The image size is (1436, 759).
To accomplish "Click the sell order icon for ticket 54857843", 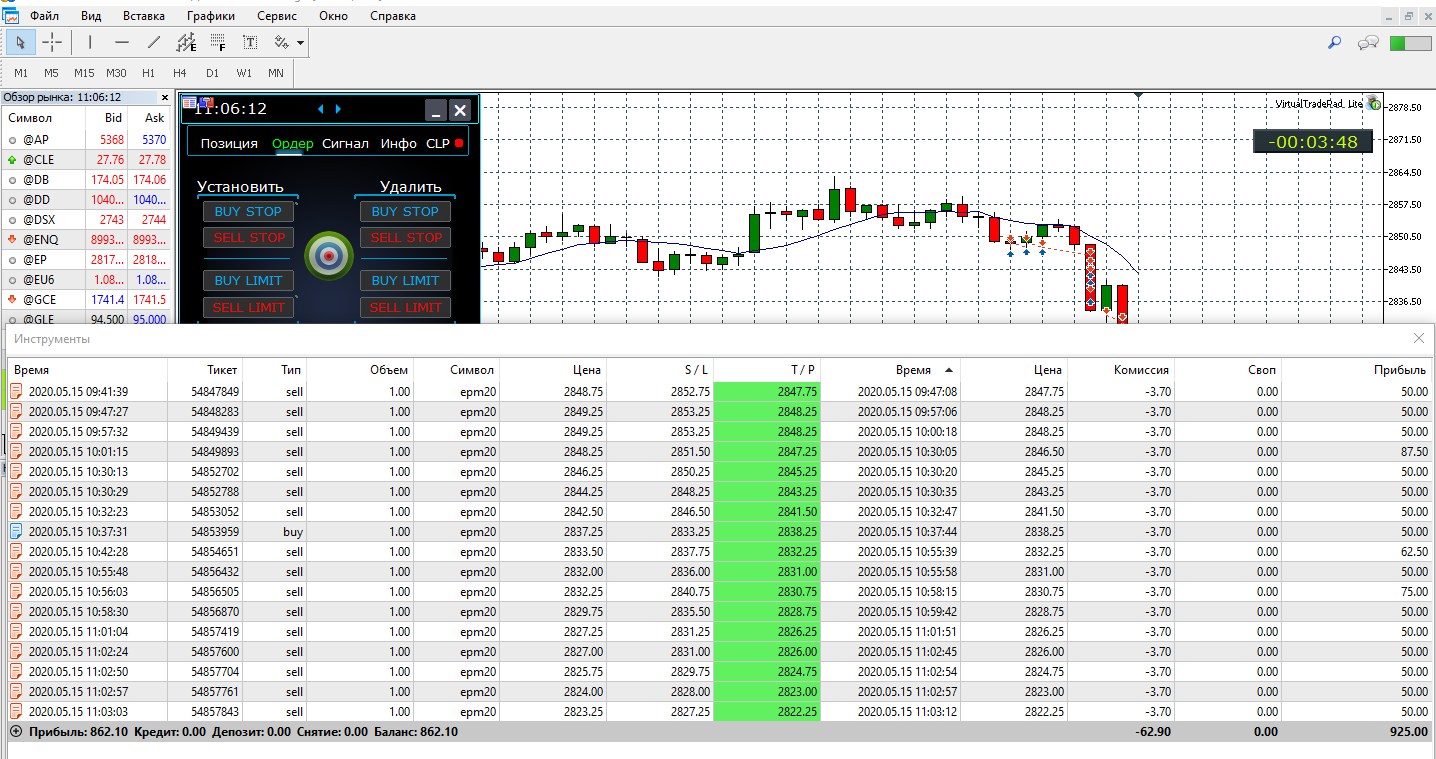I will (16, 712).
